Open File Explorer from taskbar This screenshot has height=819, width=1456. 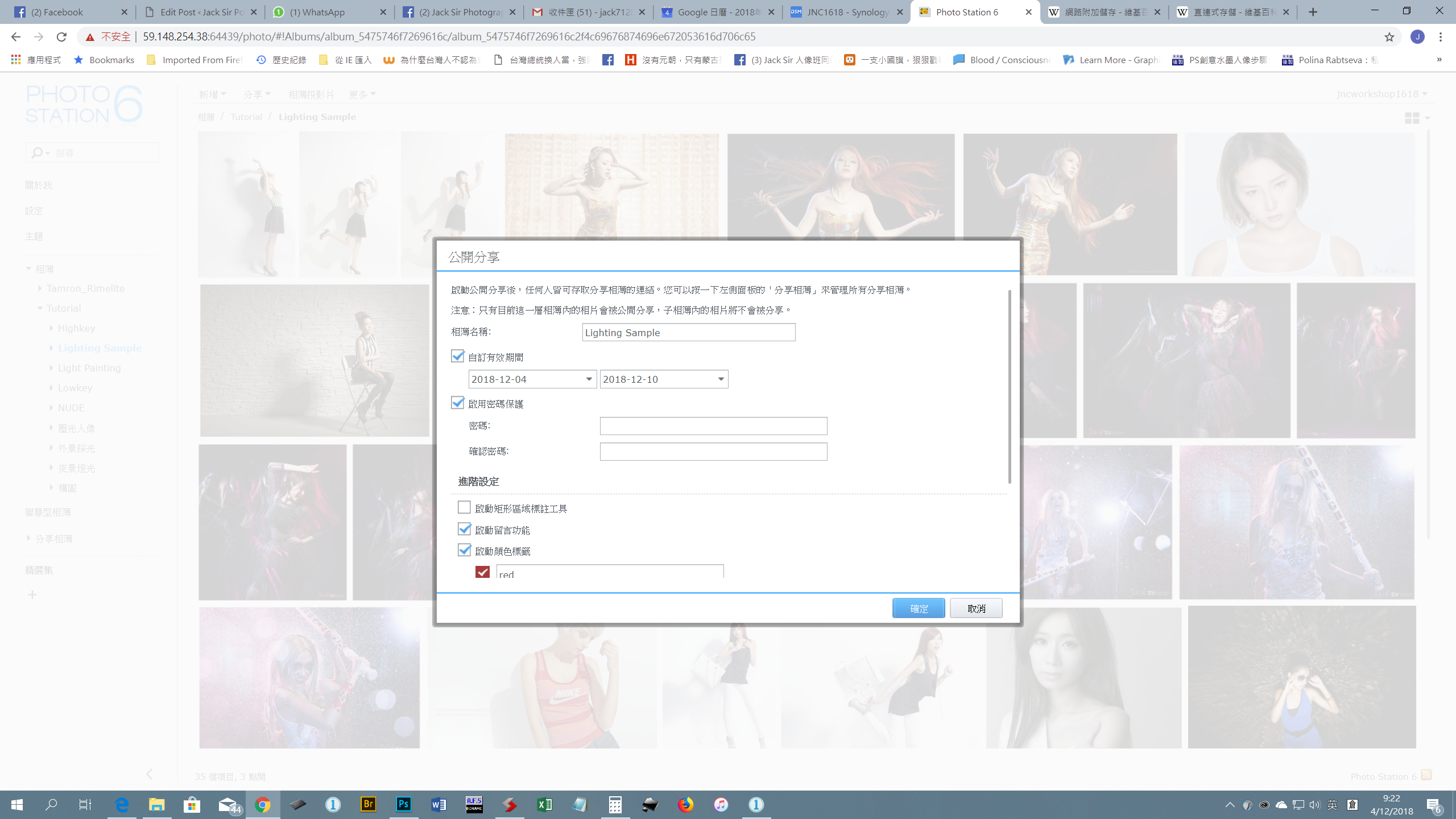click(156, 805)
